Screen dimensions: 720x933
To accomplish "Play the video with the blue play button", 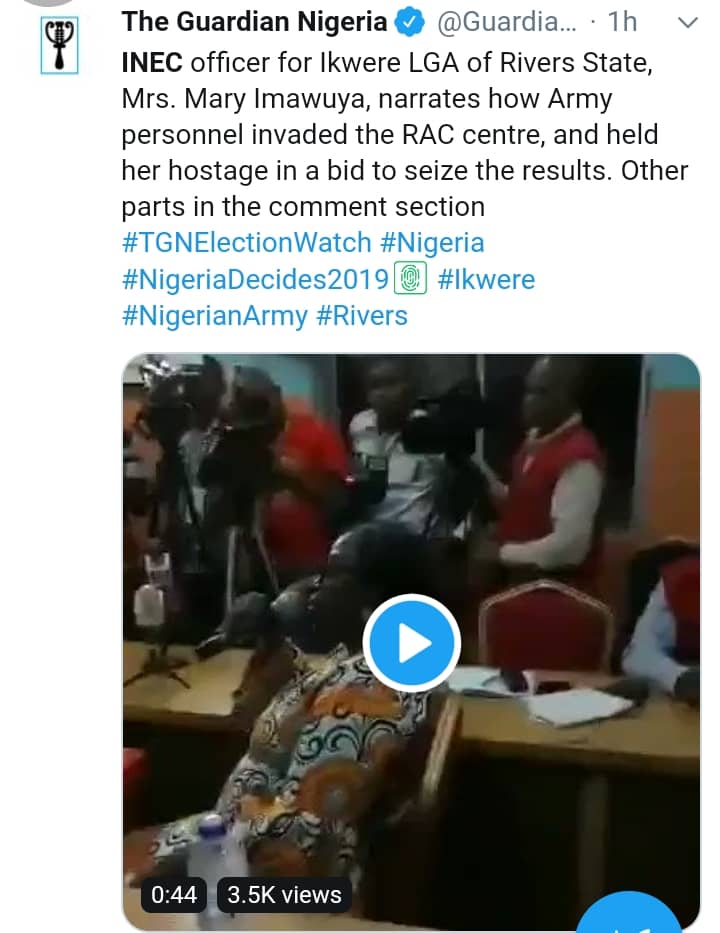I will point(411,644).
